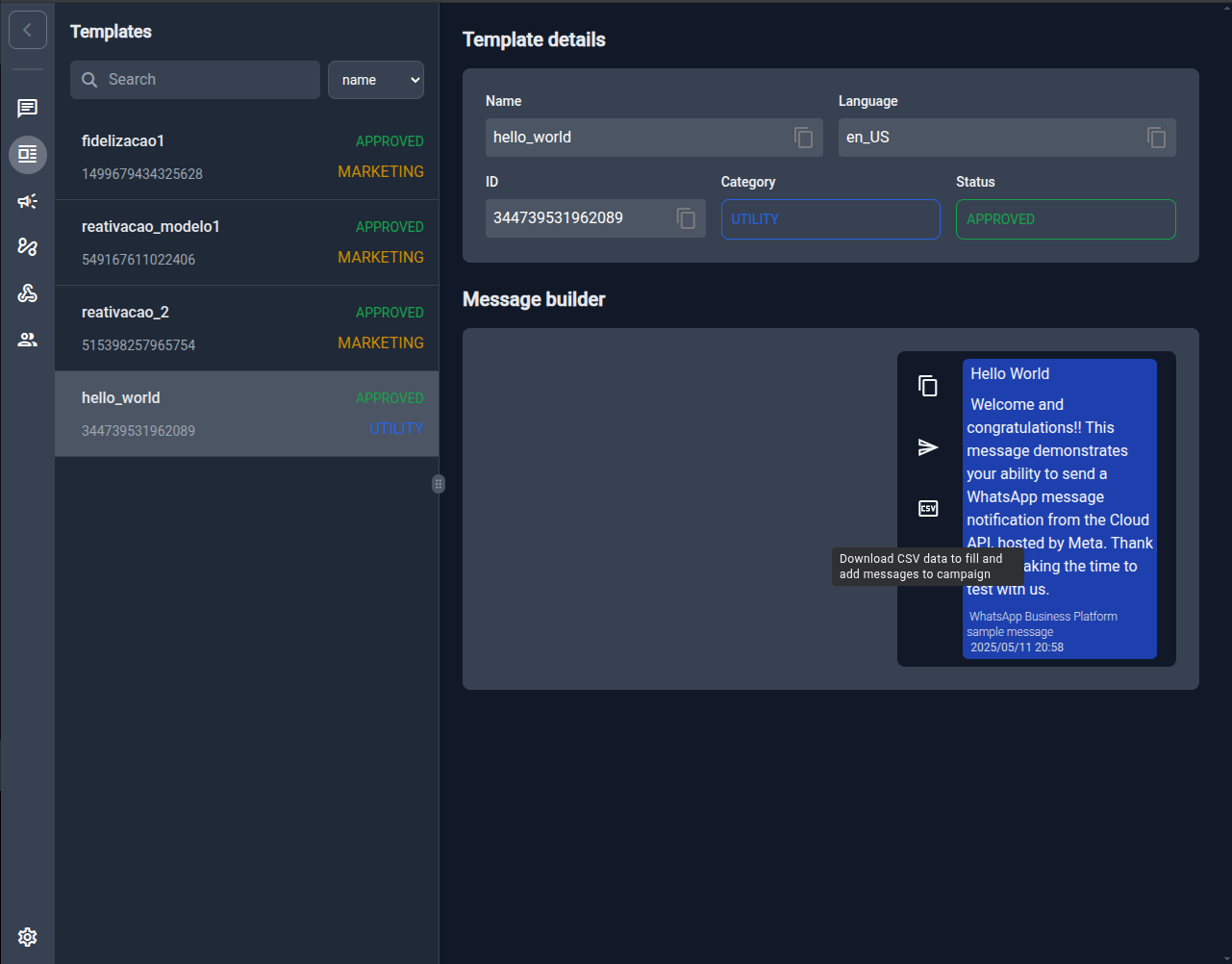This screenshot has height=964, width=1232.
Task: Copy the language en_US value
Action: click(1156, 138)
